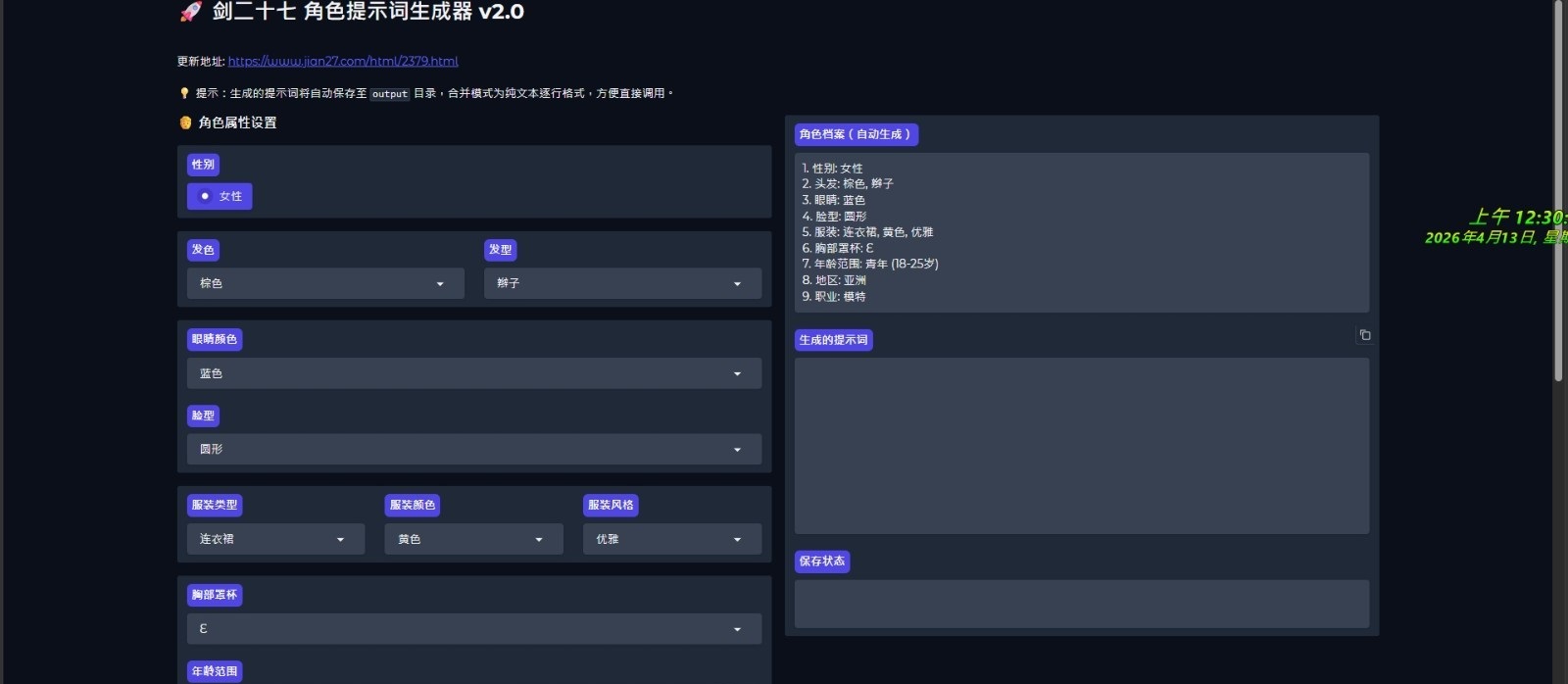The image size is (1568, 684).
Task: Click the profile line '7. 年龄范围: 青年 (18-25岁)'
Action: click(870, 264)
